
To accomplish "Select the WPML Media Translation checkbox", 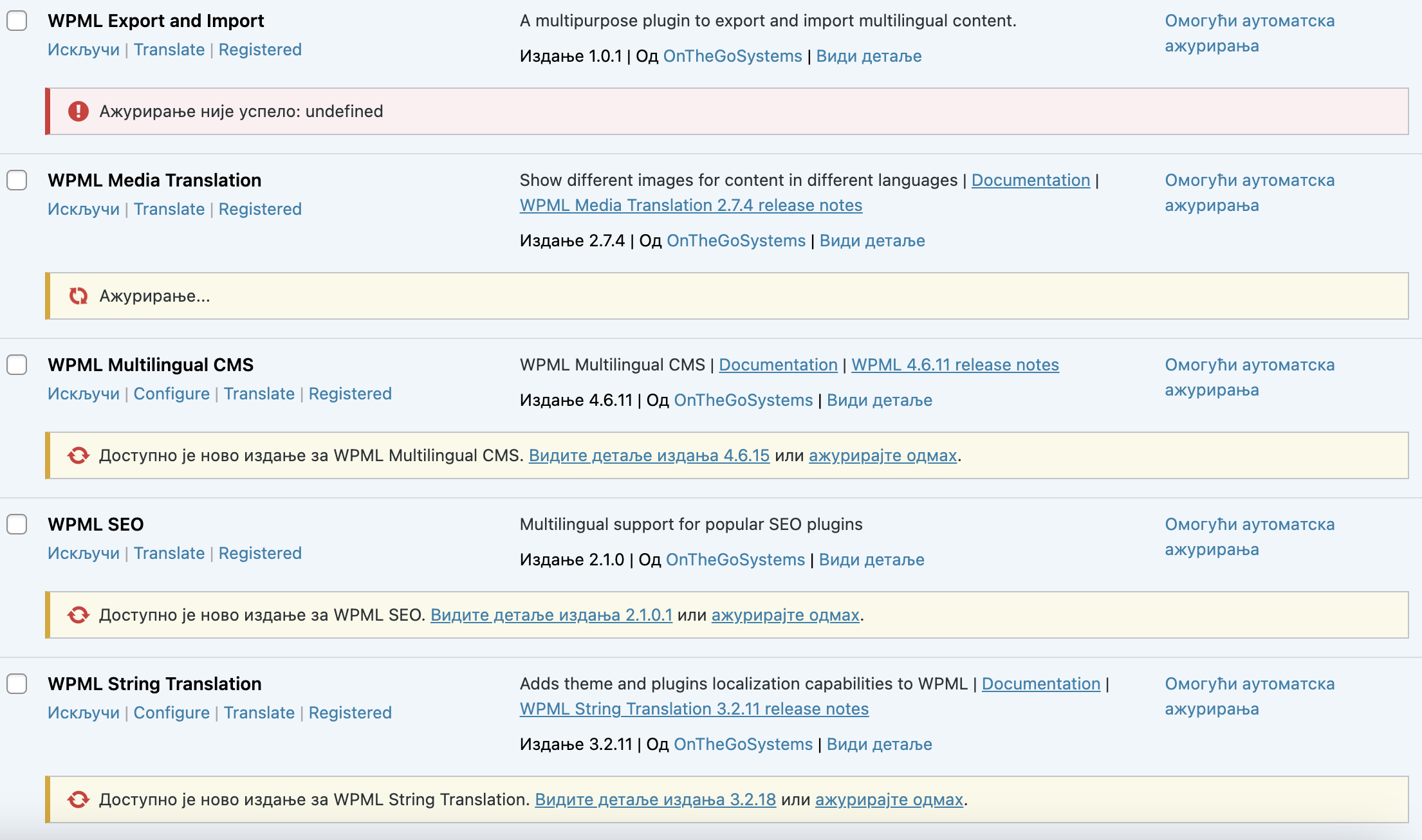I will pyautogui.click(x=17, y=180).
